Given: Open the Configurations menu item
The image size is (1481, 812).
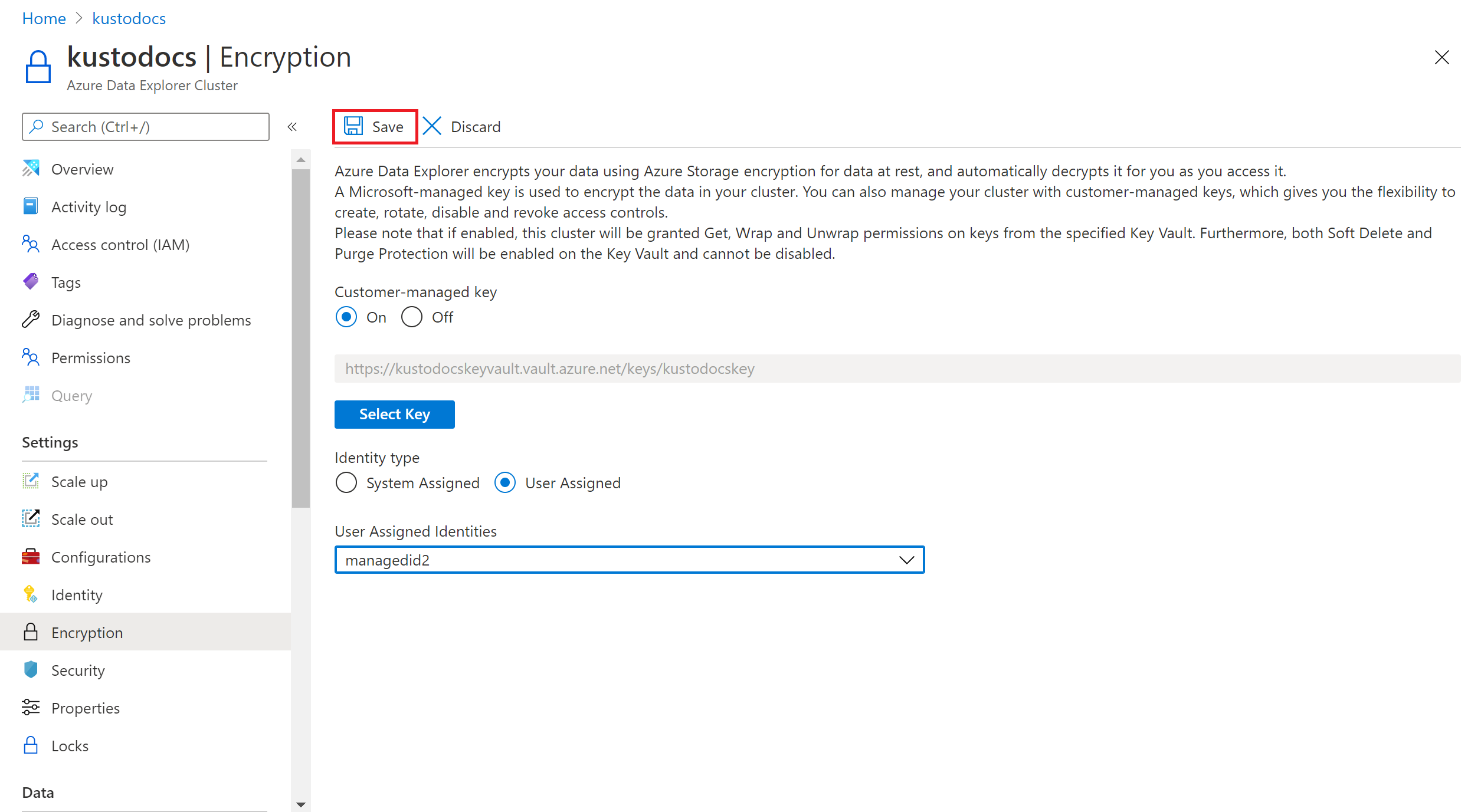Looking at the screenshot, I should pyautogui.click(x=100, y=556).
